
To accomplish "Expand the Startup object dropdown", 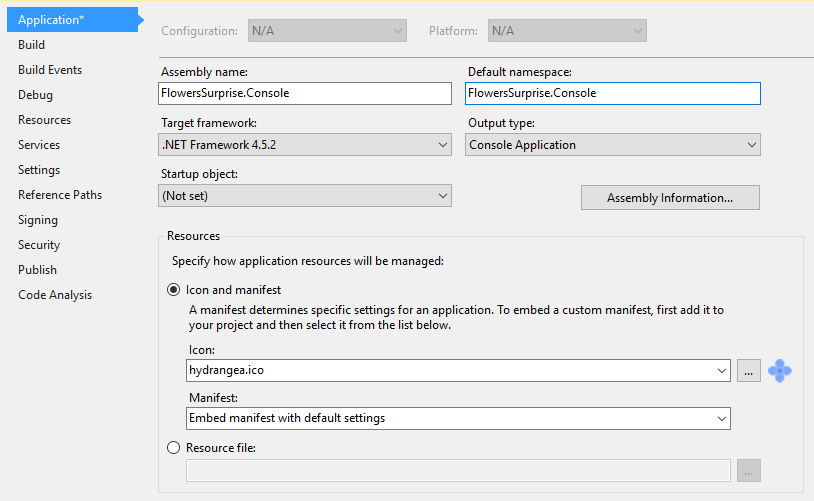I will pos(305,196).
